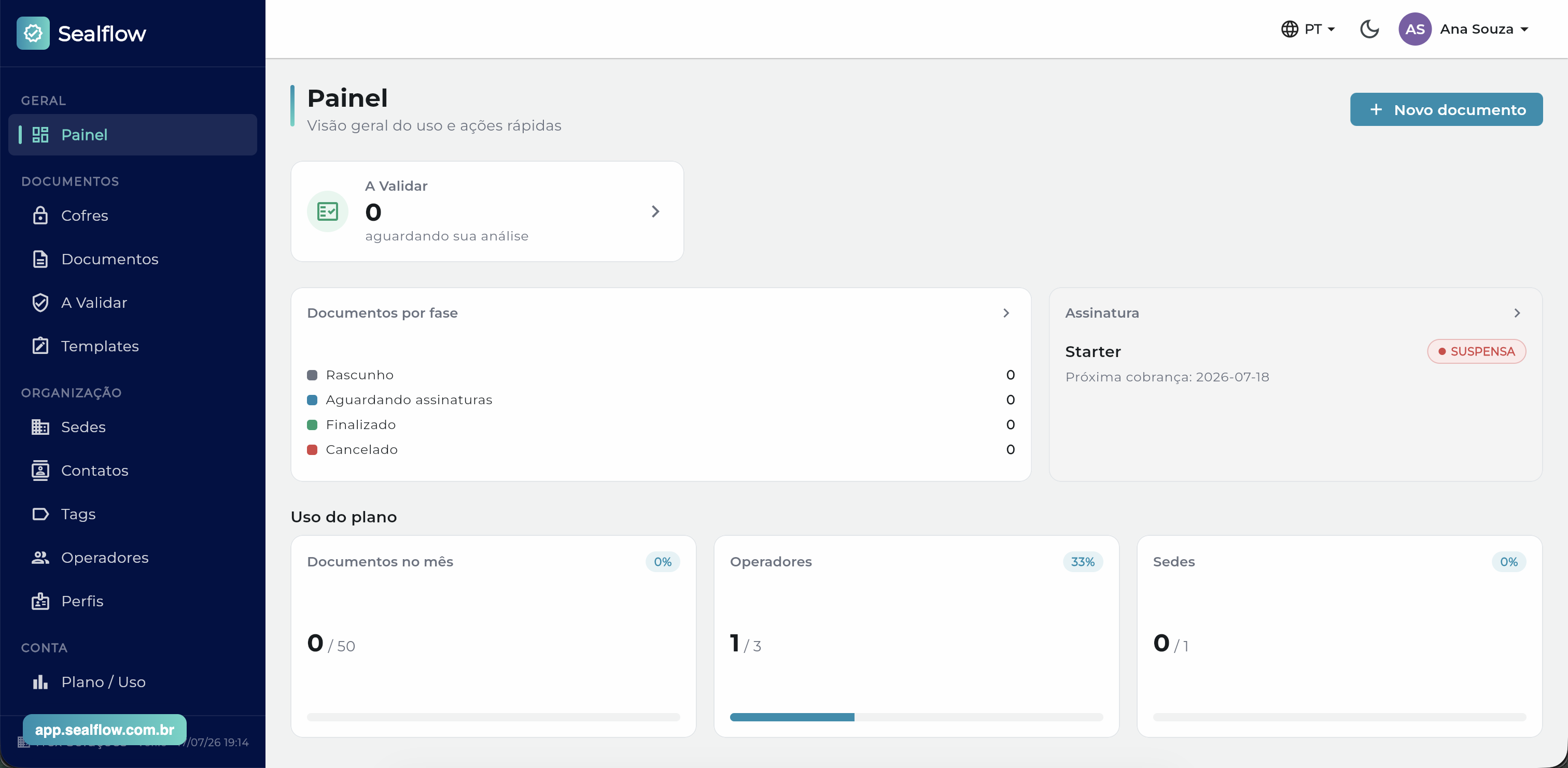
Task: Click the gray Rascunho color swatch
Action: (x=312, y=375)
